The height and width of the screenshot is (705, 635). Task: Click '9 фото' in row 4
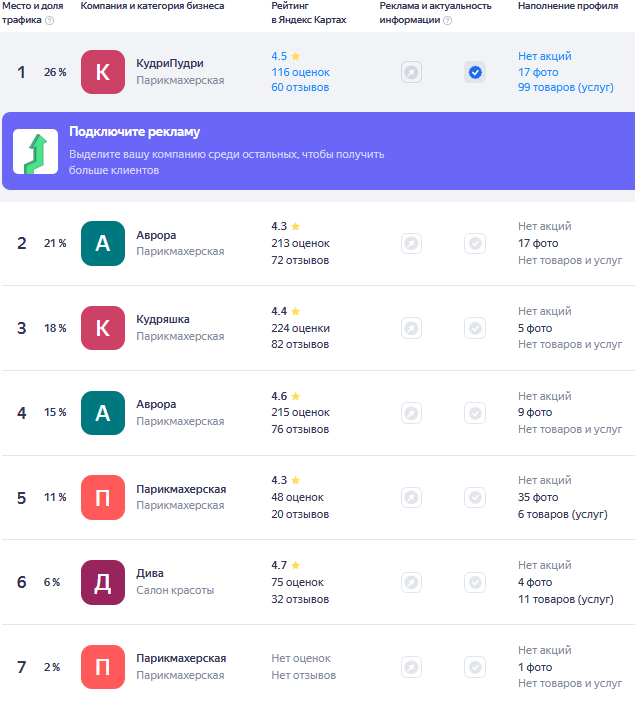pos(535,412)
